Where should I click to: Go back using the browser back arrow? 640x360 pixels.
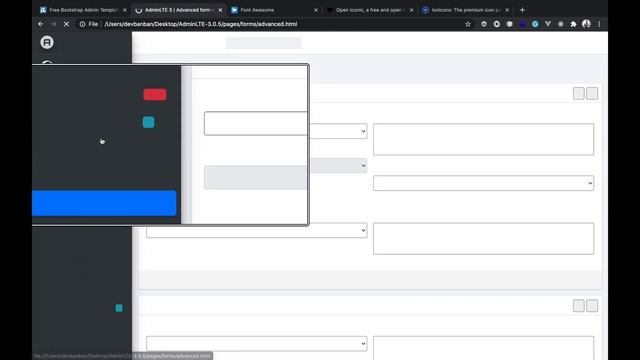[x=40, y=24]
